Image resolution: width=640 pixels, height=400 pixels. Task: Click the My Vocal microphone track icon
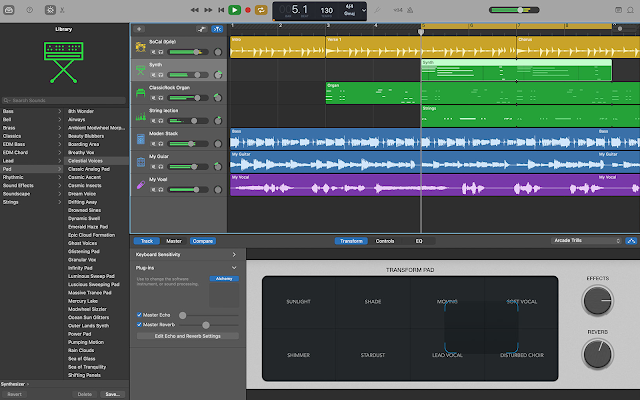pyautogui.click(x=139, y=184)
